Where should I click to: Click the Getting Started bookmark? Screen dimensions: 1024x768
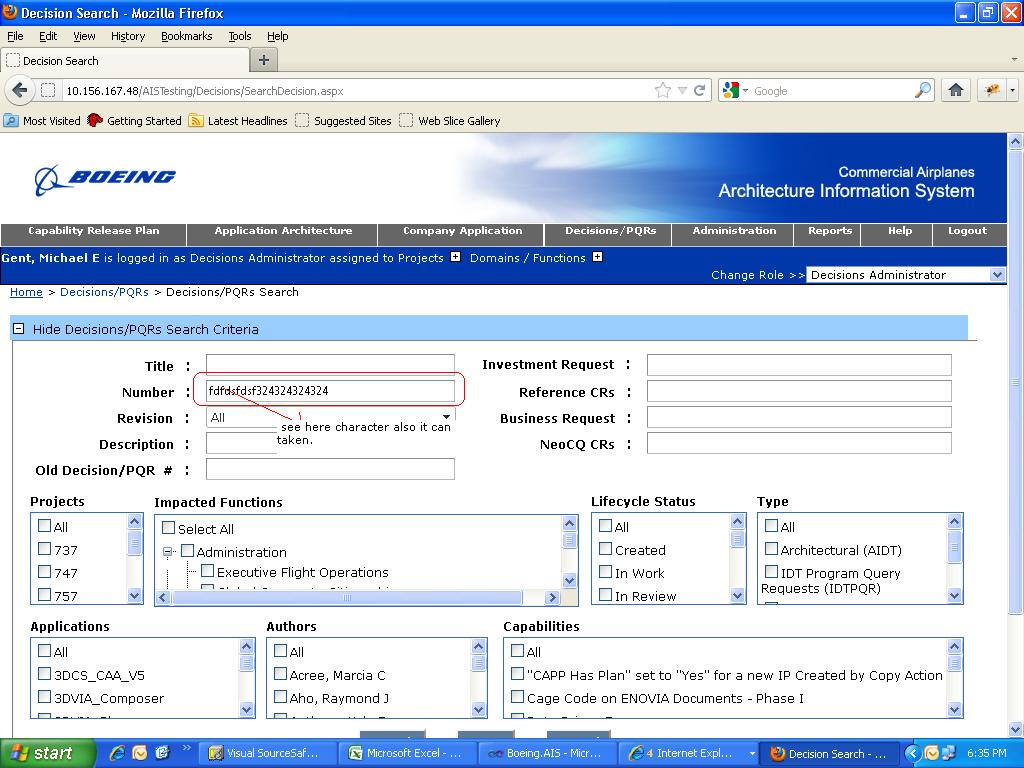(x=135, y=121)
